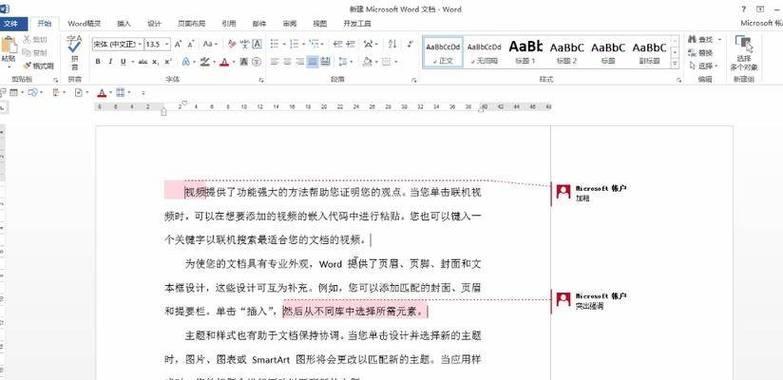Toggle Strikethrough (abc) formatting
The image size is (783, 380).
point(143,62)
